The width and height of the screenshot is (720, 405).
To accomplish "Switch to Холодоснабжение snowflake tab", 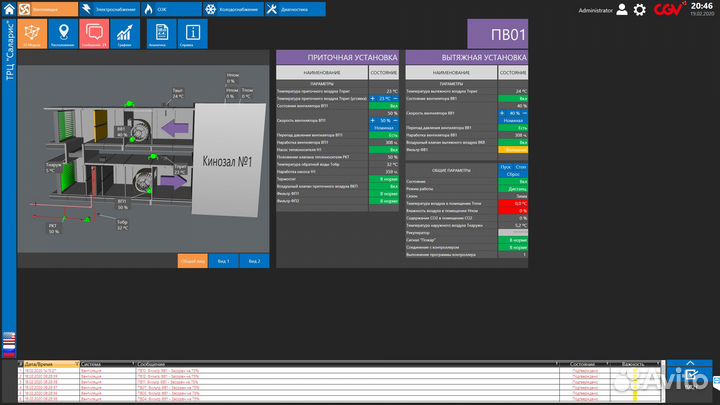I will click(x=233, y=9).
